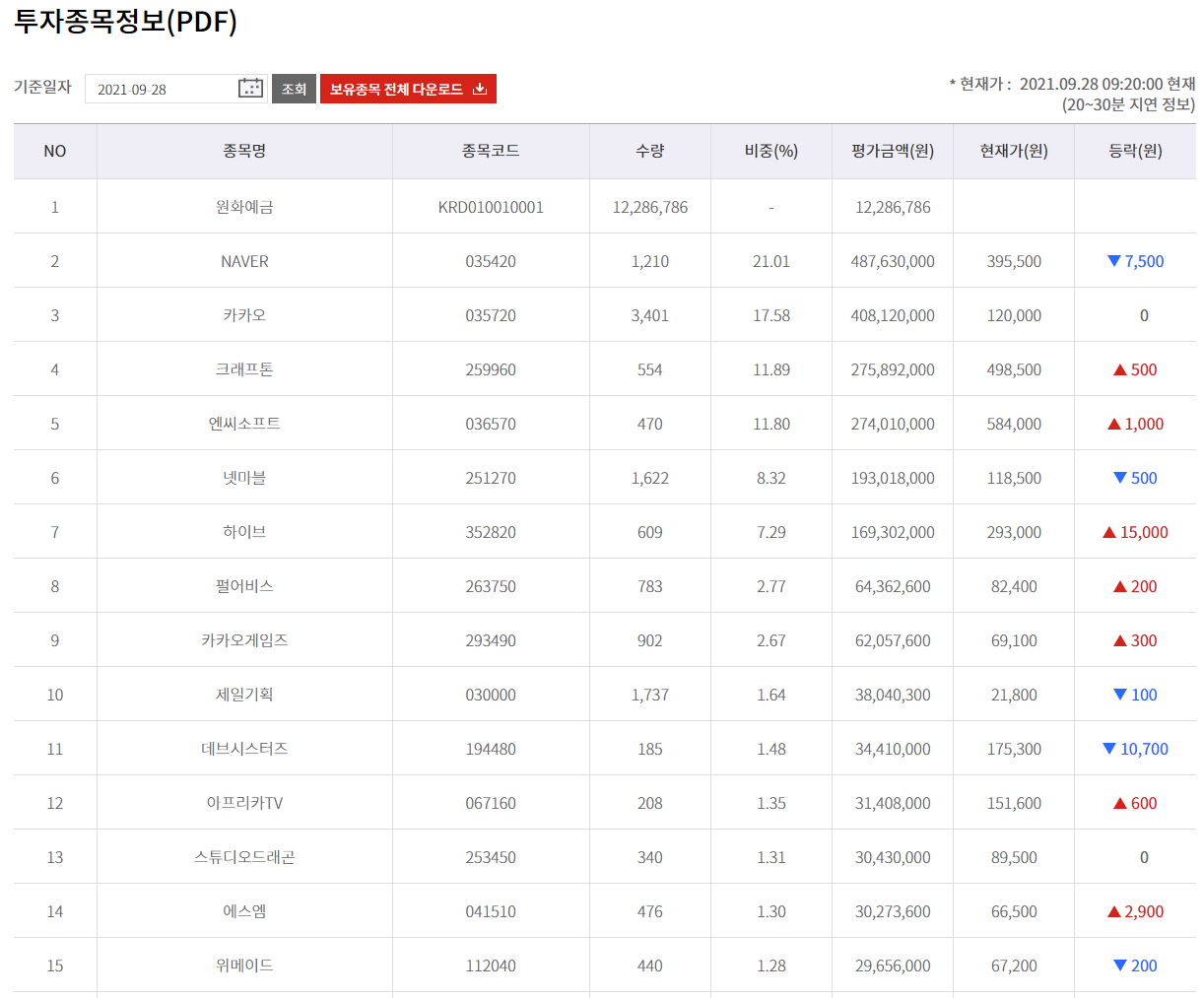1204x998 pixels.
Task: Click 엔씨소프트's price change ▲ 1,000
Action: tap(1136, 424)
